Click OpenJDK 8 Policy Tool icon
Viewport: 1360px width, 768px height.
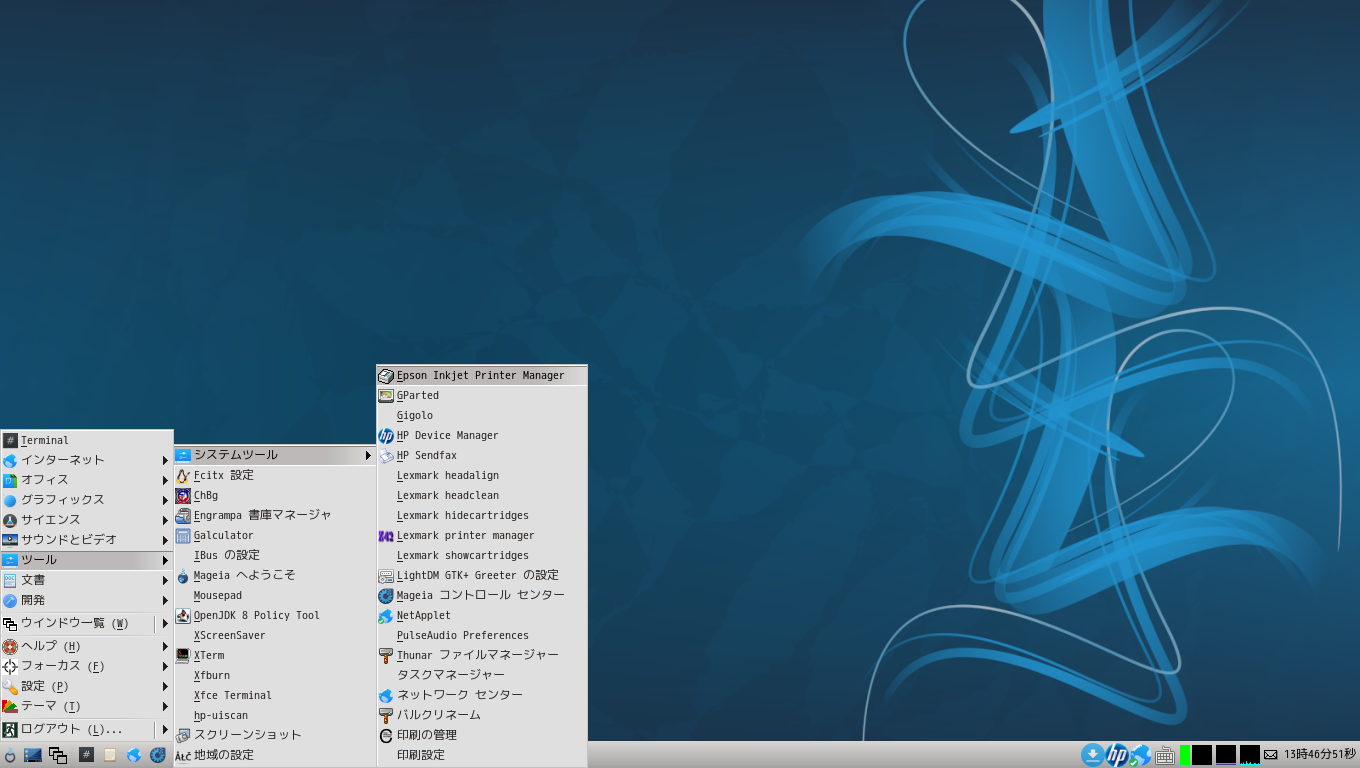(183, 615)
